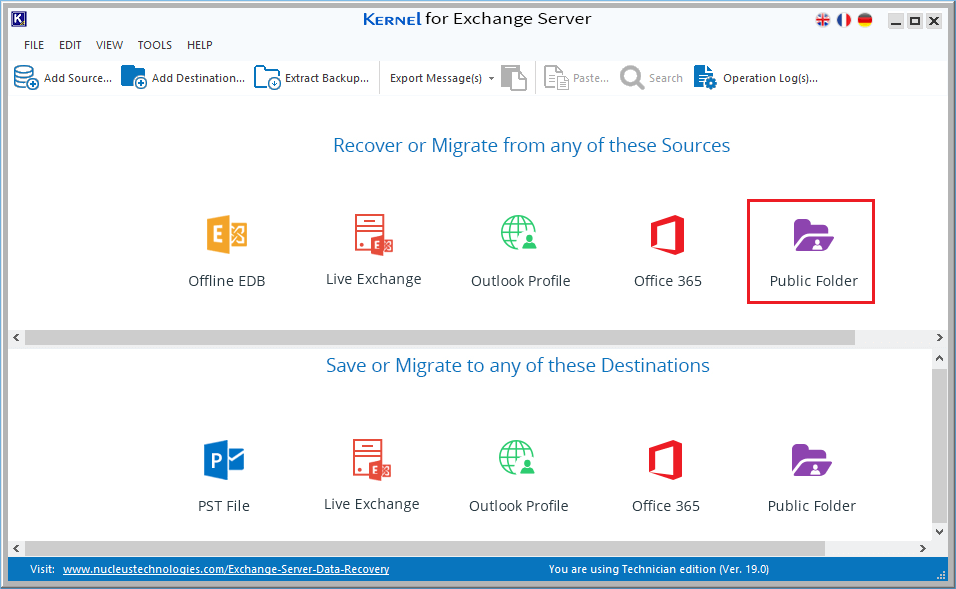Screen dimensions: 956x589
Task: Click the sources horizontal scrollbar thumb
Action: tap(440, 338)
